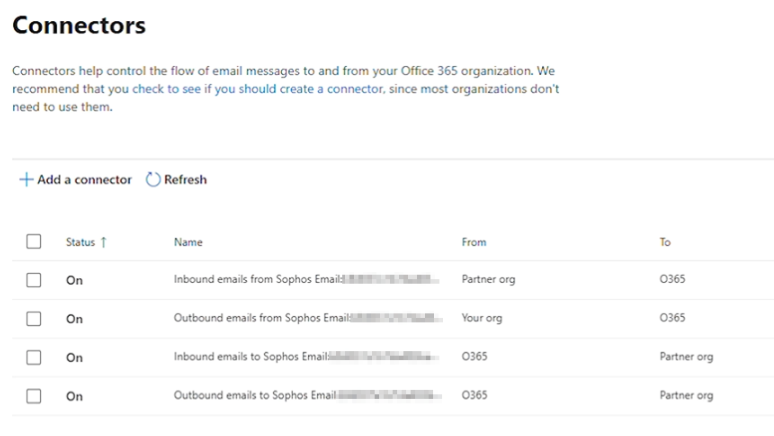Image resolution: width=774 pixels, height=436 pixels.
Task: Open the 'check to see if you should create a connector' link
Action: pyautogui.click(x=257, y=89)
